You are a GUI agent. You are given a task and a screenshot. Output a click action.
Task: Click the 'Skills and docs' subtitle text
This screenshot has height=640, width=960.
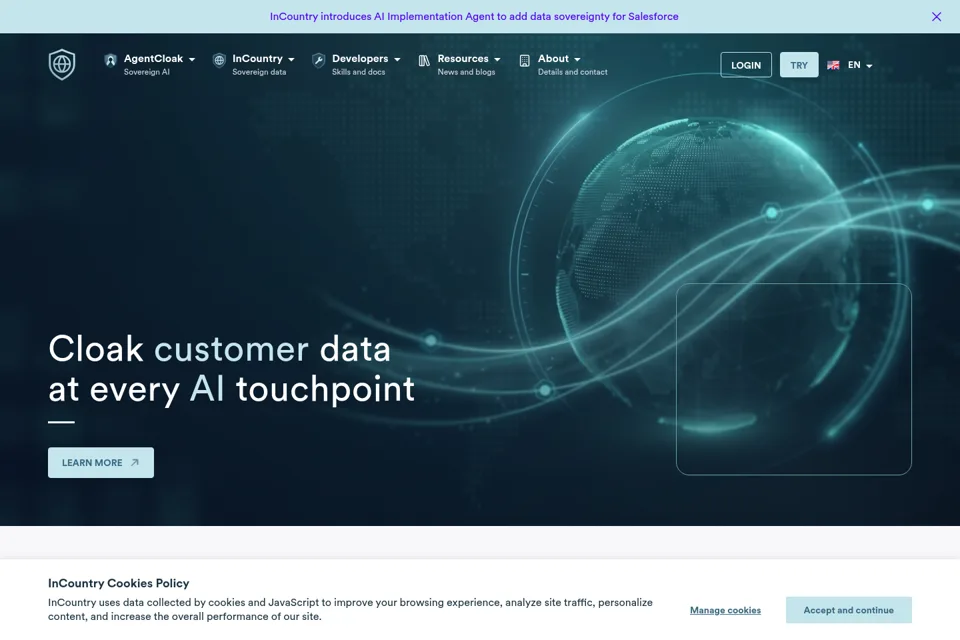(358, 72)
